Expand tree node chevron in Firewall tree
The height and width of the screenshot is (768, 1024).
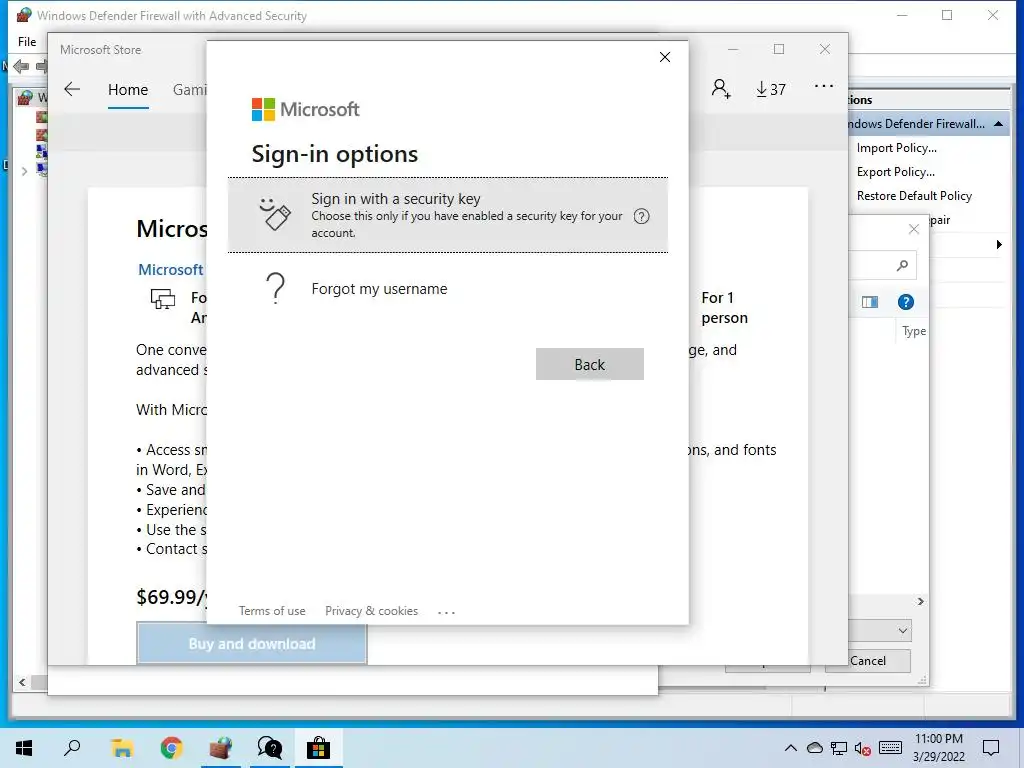pyautogui.click(x=24, y=172)
